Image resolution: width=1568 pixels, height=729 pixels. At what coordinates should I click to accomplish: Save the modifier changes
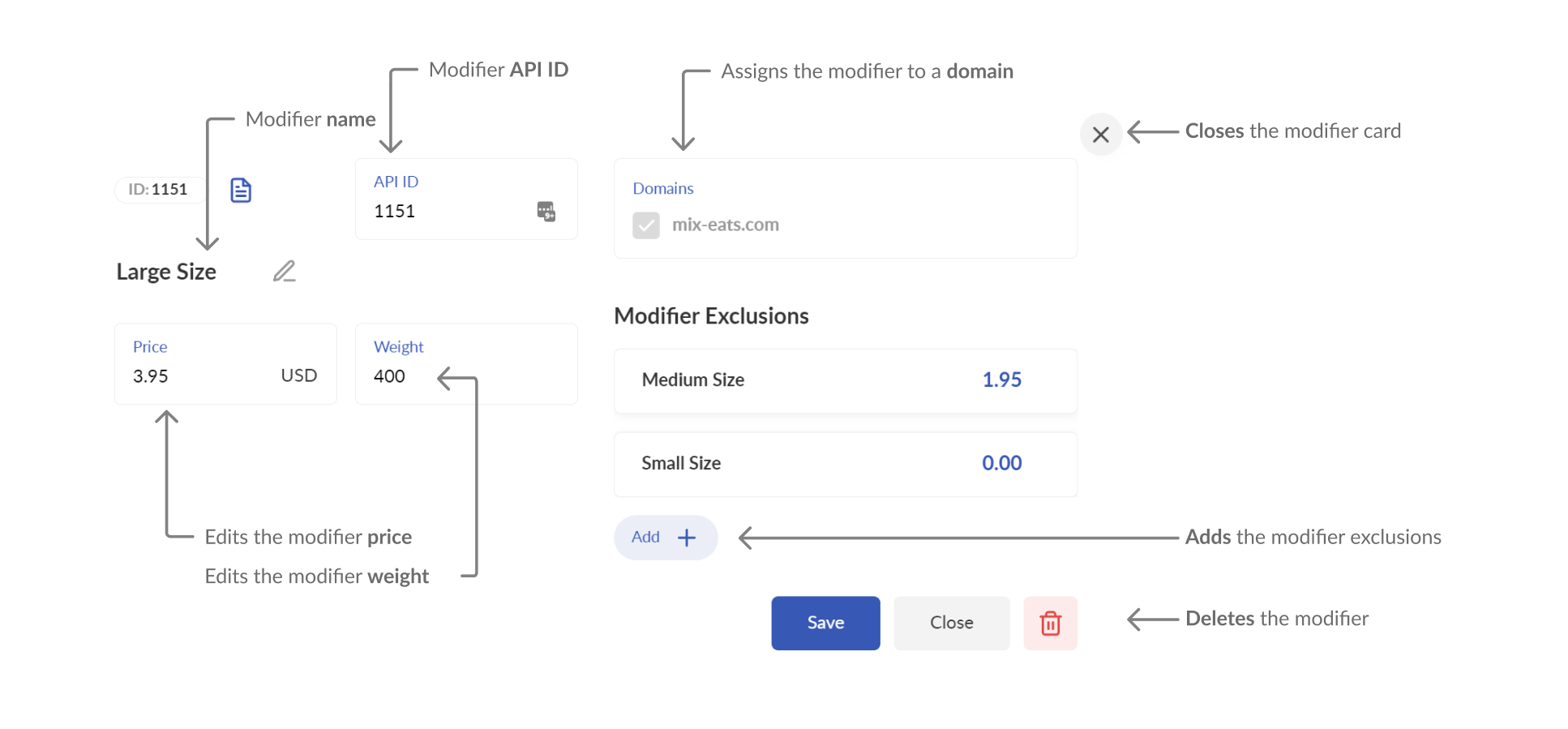pyautogui.click(x=825, y=623)
